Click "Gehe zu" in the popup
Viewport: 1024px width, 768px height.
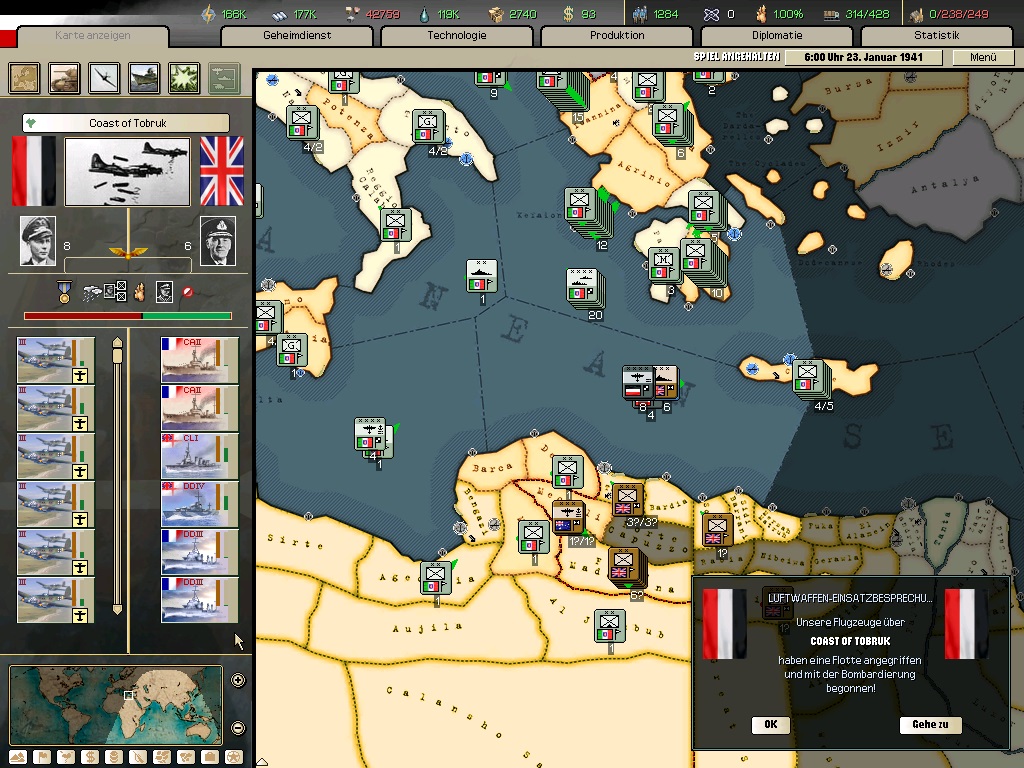pos(930,725)
